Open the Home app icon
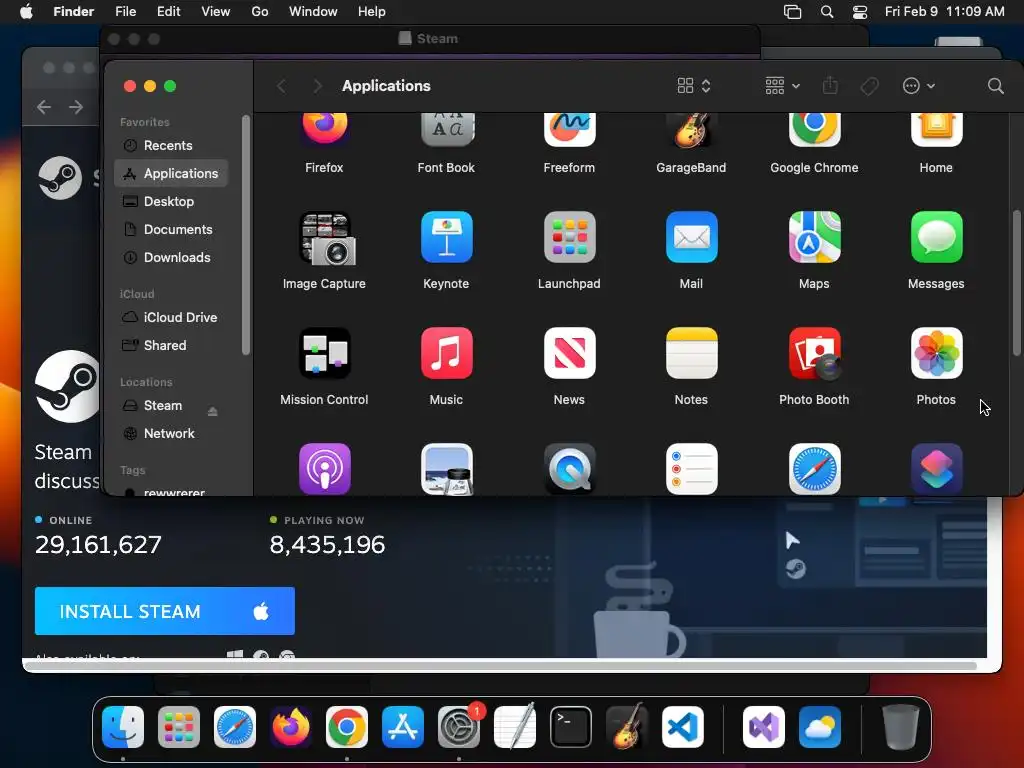The height and width of the screenshot is (768, 1024). (936, 129)
